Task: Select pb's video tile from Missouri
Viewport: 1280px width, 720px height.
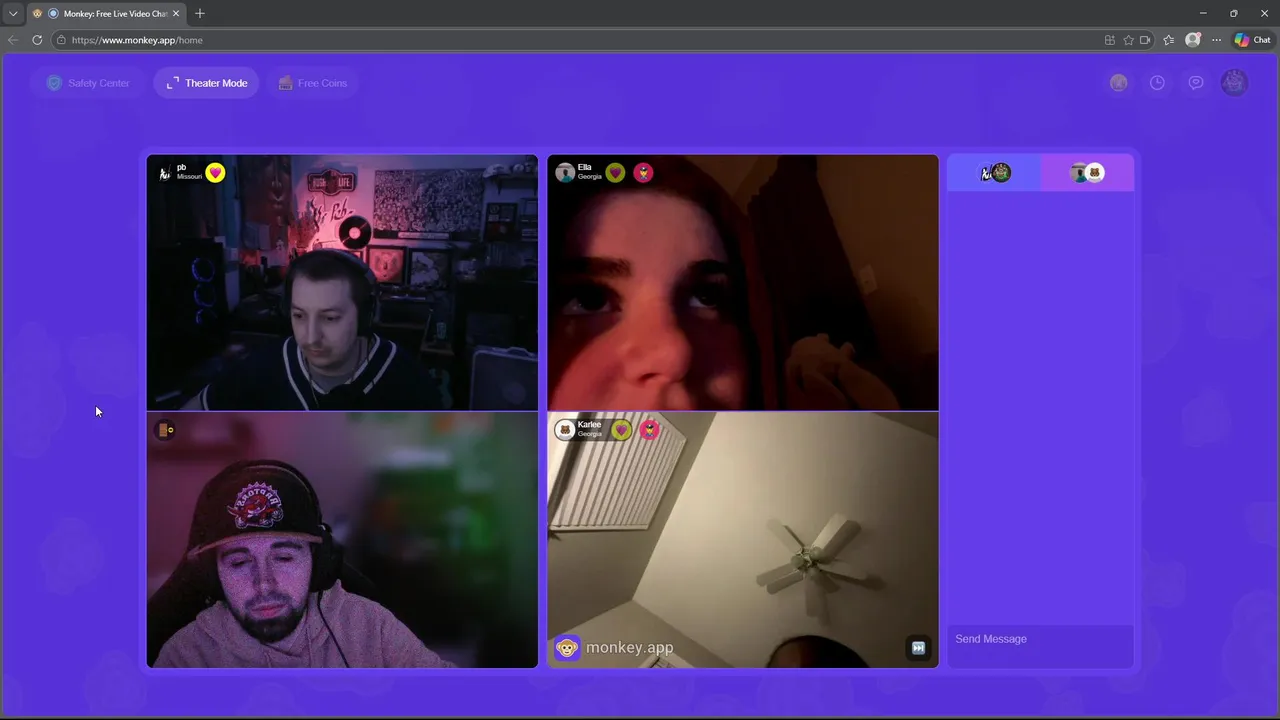Action: click(x=342, y=283)
